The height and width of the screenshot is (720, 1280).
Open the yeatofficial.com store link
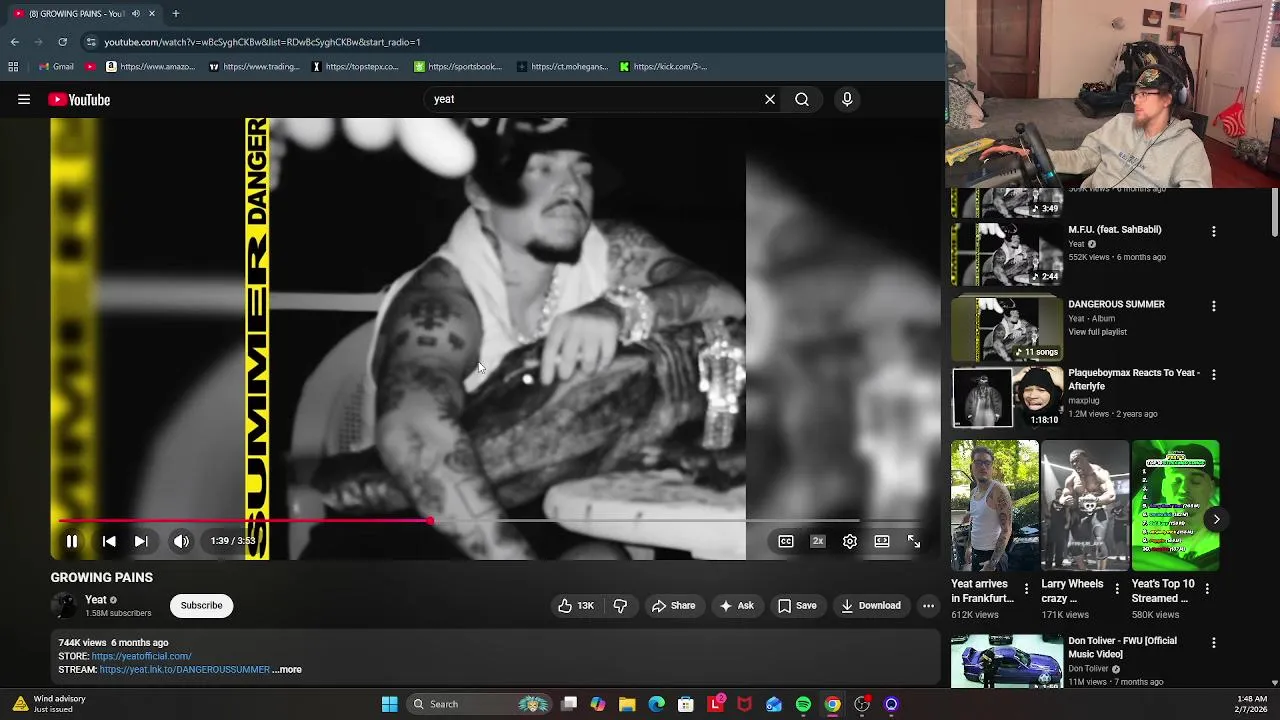point(141,656)
